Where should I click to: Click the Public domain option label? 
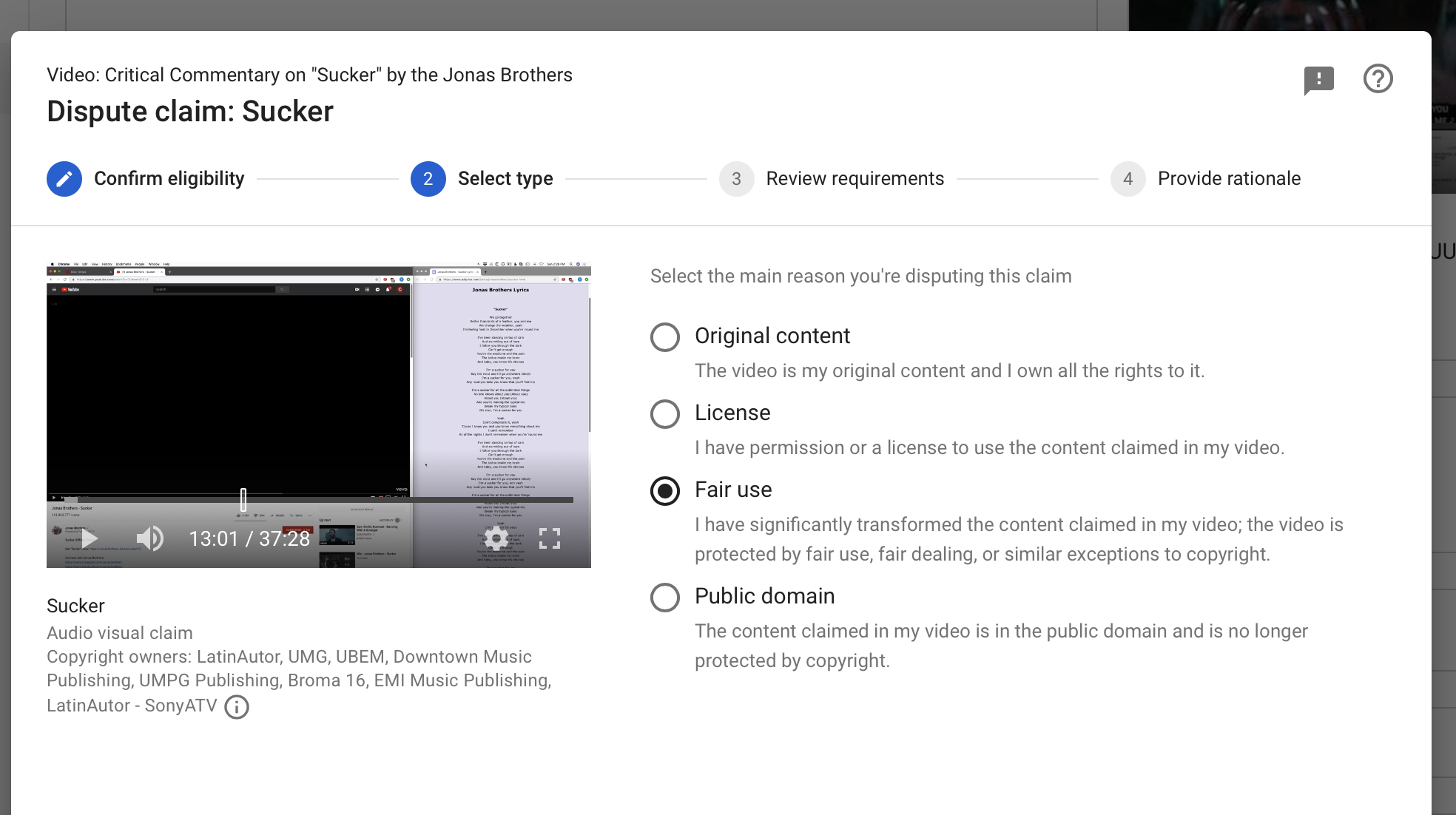tap(765, 596)
